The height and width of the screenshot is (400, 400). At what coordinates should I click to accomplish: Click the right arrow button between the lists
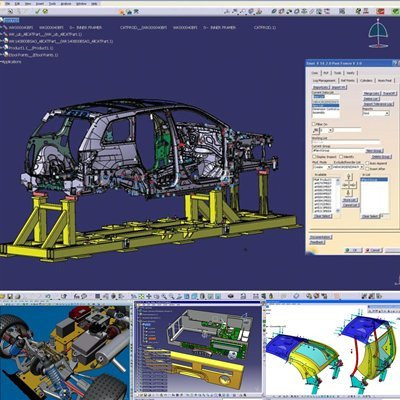tap(352, 185)
